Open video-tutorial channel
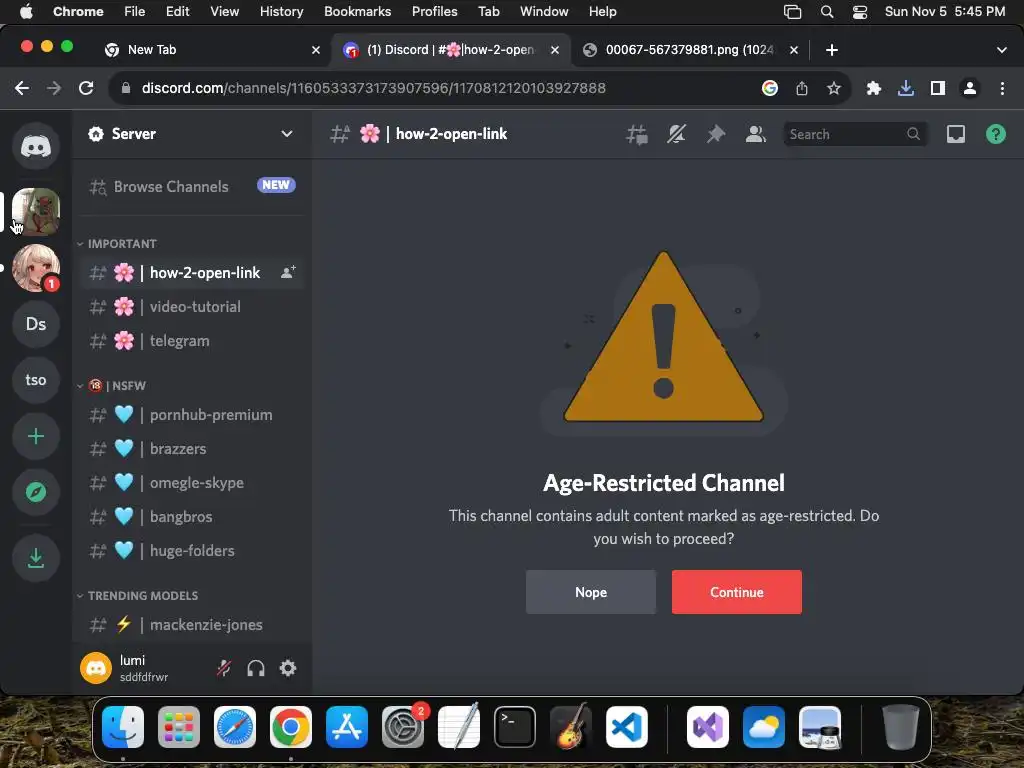Image resolution: width=1024 pixels, height=768 pixels. [191, 307]
